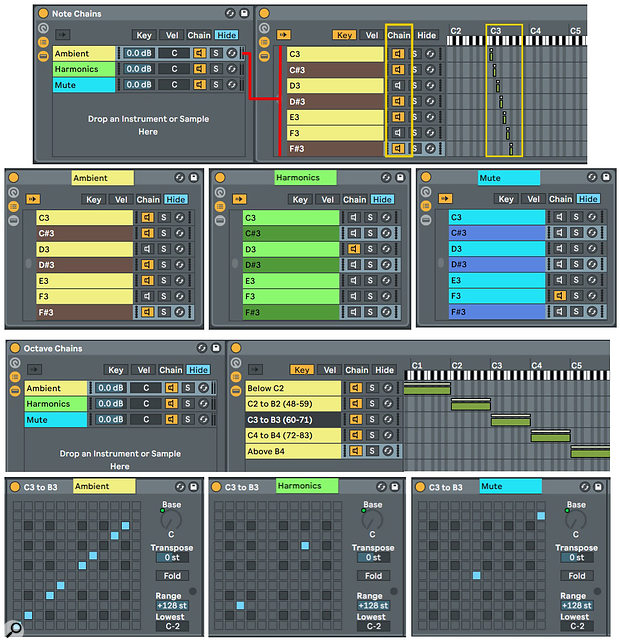Deactivate the D3 chain in Harmonics rack

(x=354, y=249)
